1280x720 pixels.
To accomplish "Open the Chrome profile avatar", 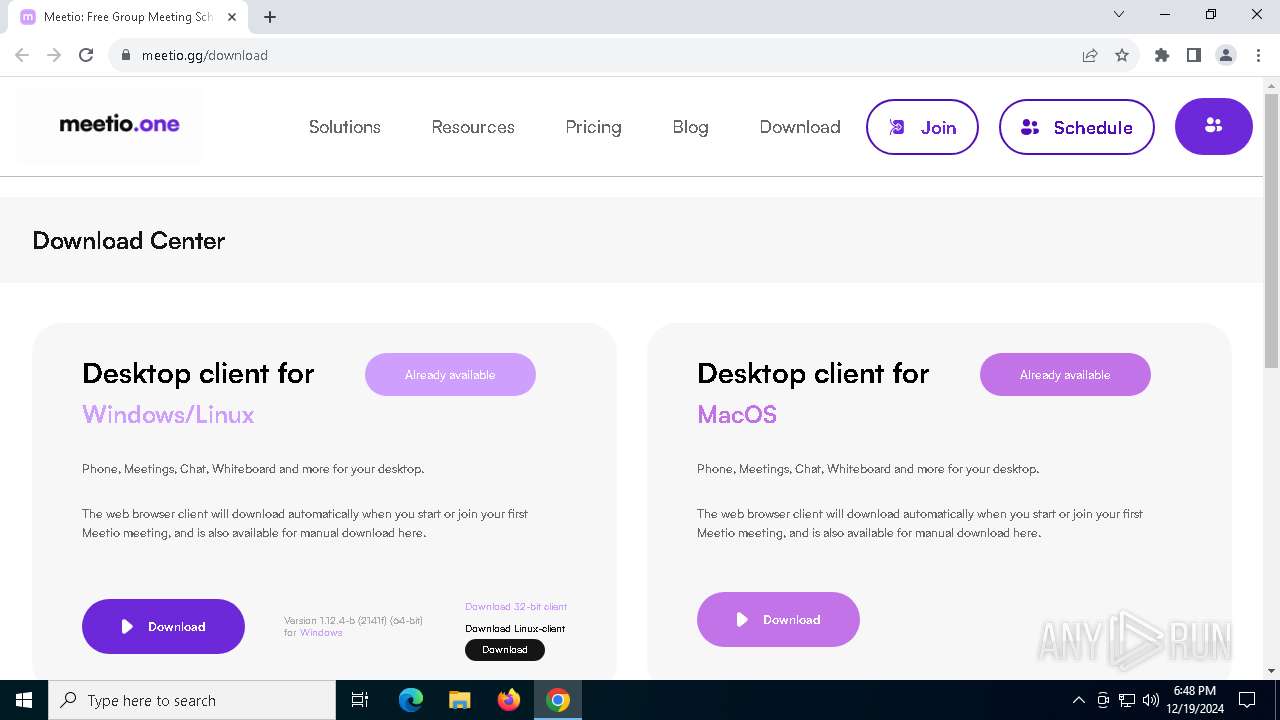I will (1226, 55).
